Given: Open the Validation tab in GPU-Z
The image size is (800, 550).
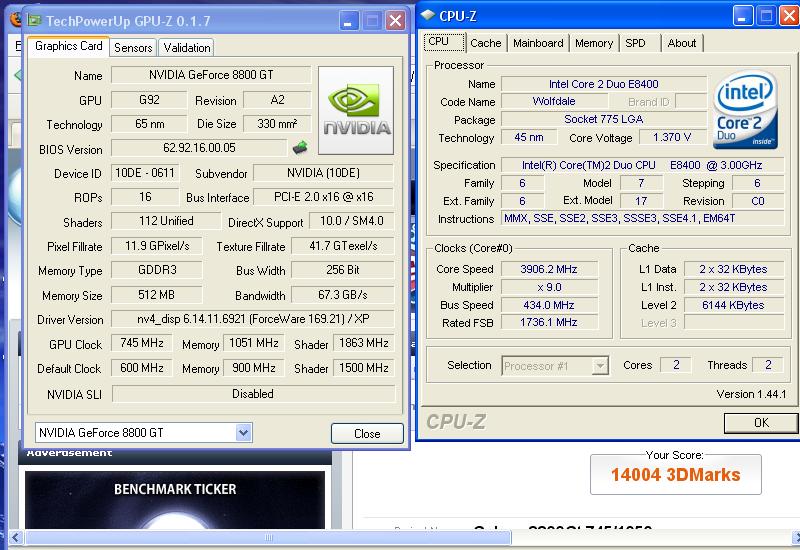Looking at the screenshot, I should pos(186,47).
